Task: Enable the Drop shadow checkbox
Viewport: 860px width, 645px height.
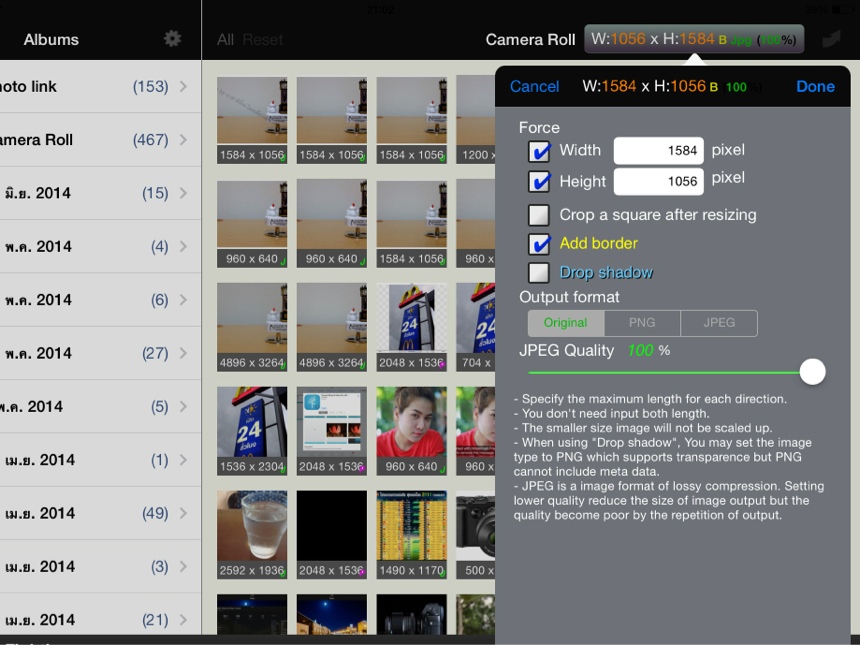Action: (539, 273)
